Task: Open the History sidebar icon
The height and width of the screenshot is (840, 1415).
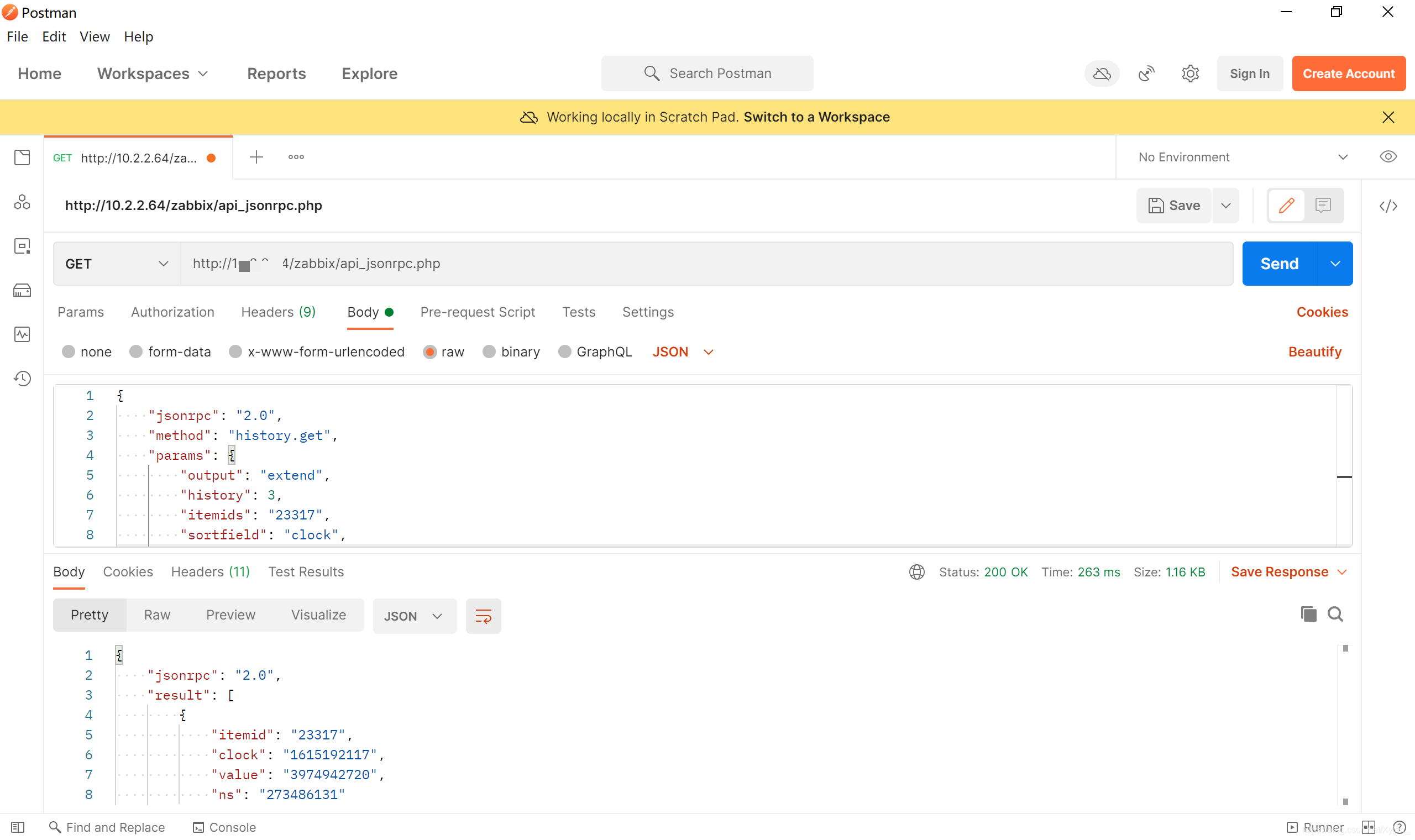Action: [x=22, y=379]
